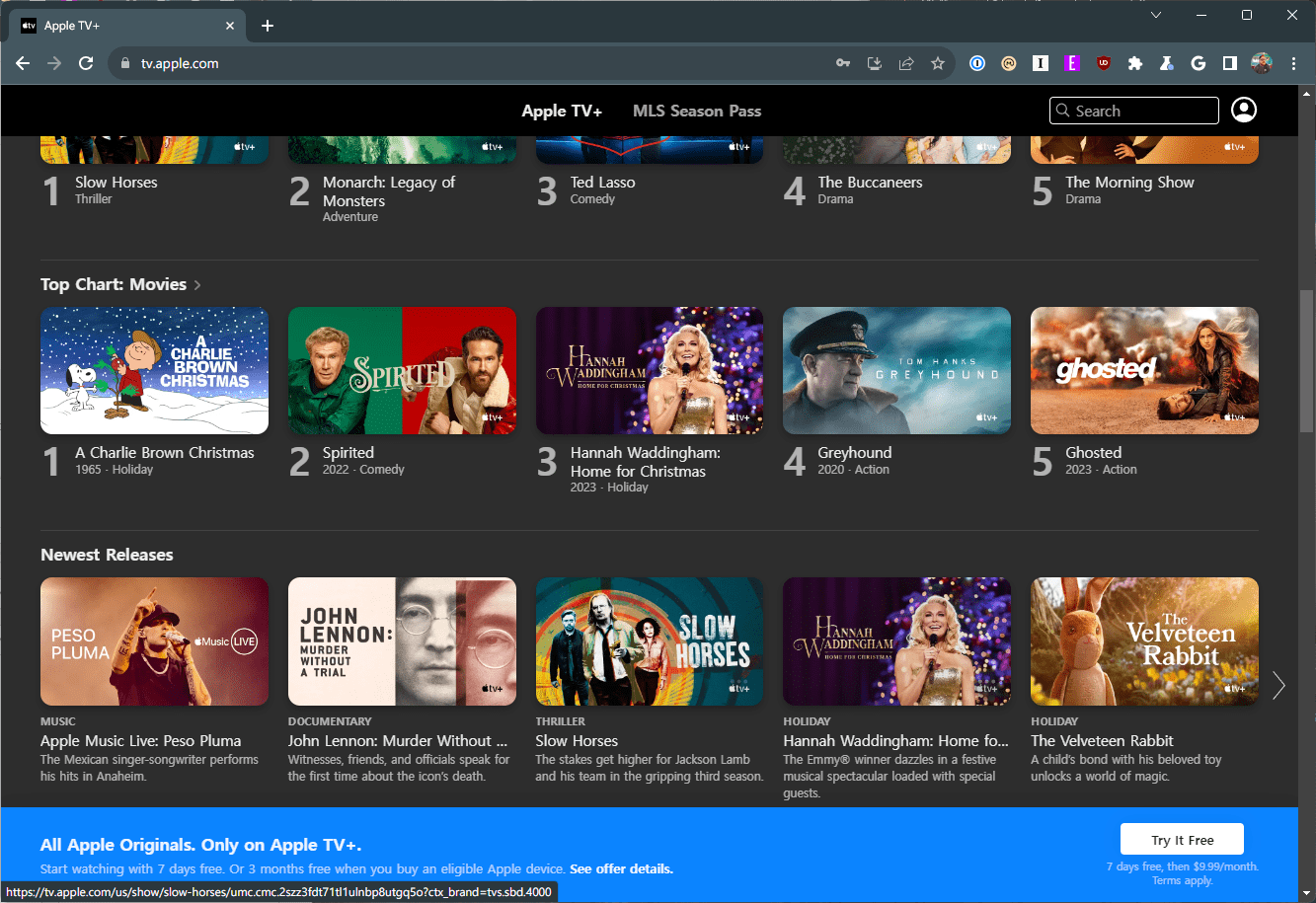Click 'Apple Music Live: Peso Pluma' title

click(140, 740)
